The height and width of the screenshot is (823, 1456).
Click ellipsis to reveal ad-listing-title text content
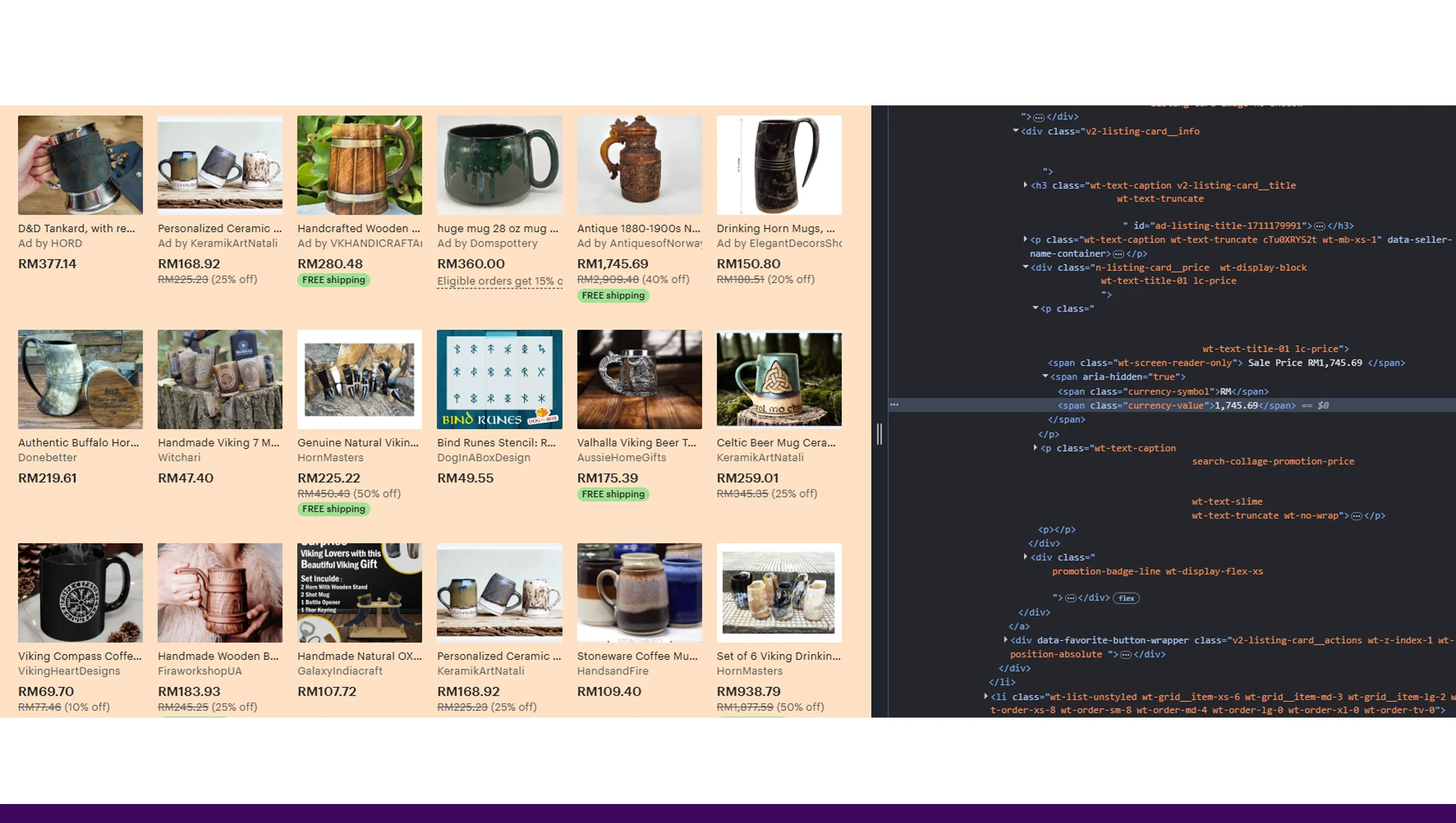[1318, 225]
